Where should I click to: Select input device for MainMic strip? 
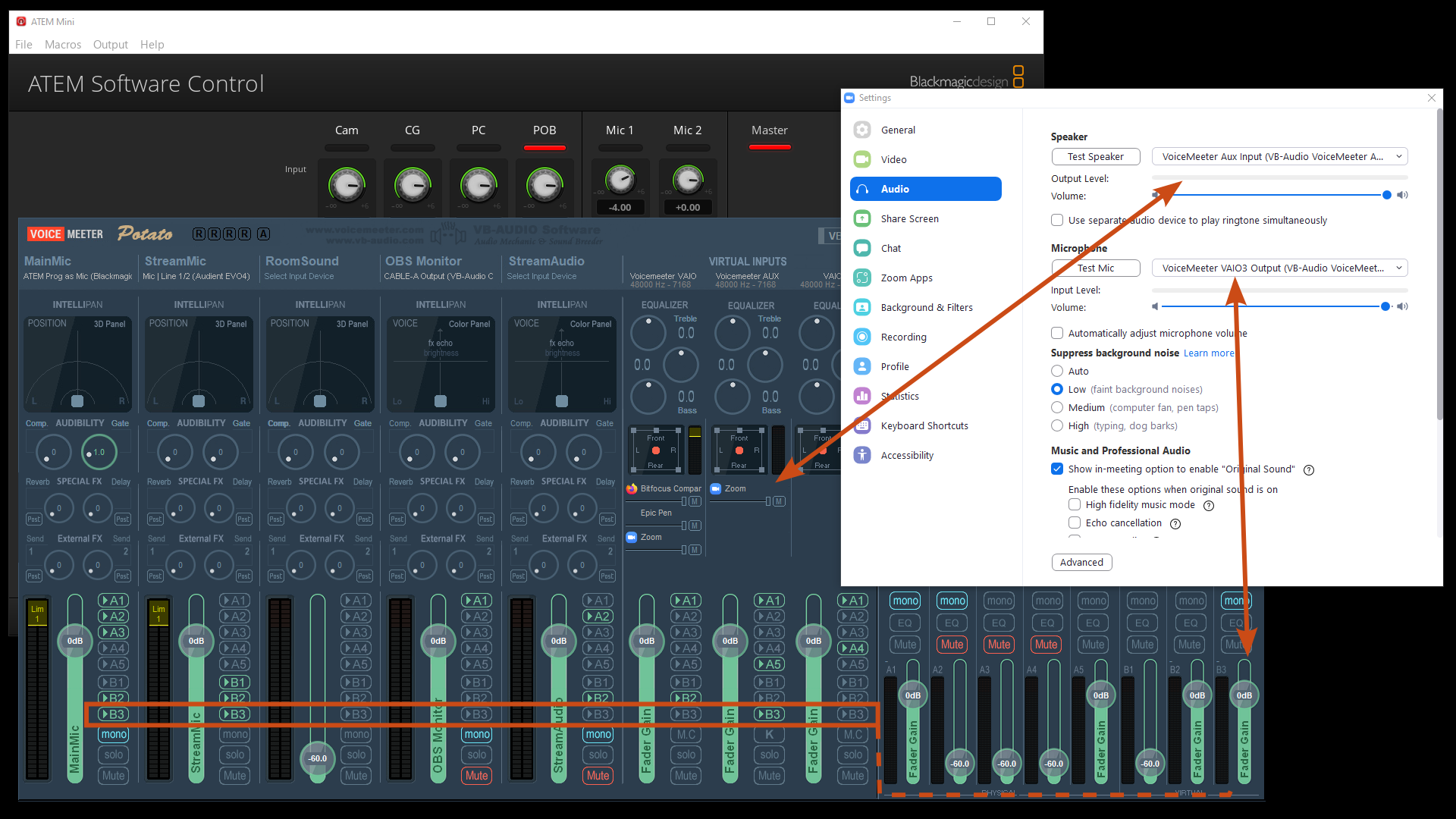pos(78,276)
